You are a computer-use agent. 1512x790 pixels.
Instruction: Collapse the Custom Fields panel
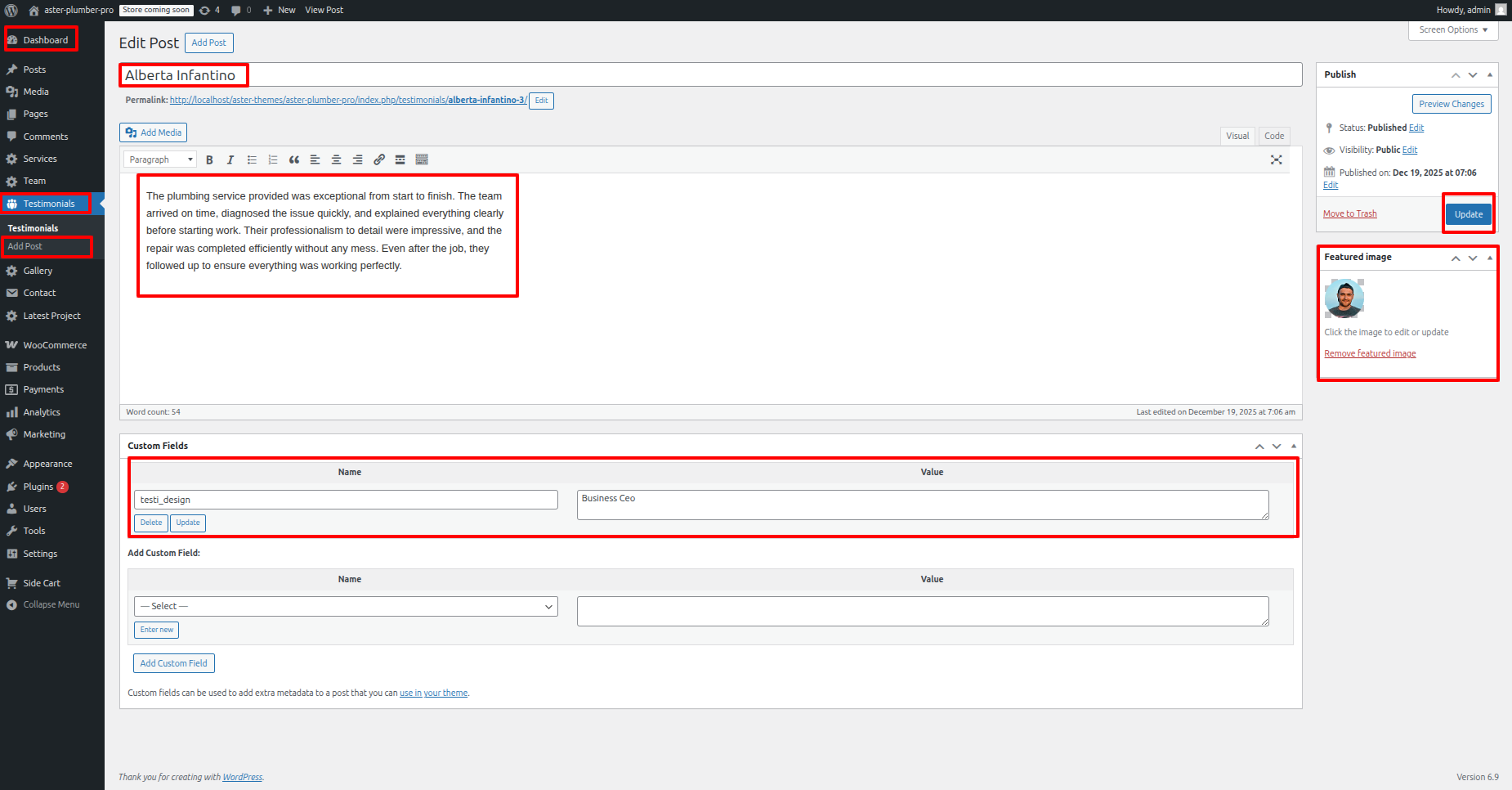click(1293, 447)
